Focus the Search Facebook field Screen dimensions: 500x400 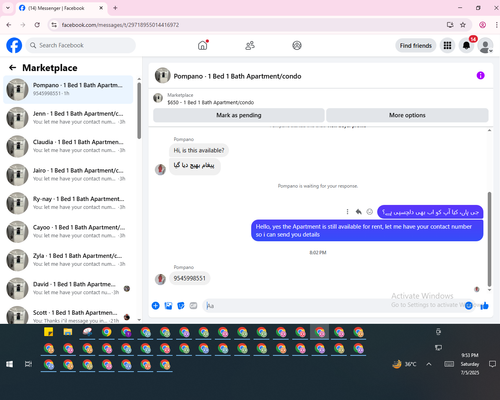pyautogui.click(x=81, y=45)
